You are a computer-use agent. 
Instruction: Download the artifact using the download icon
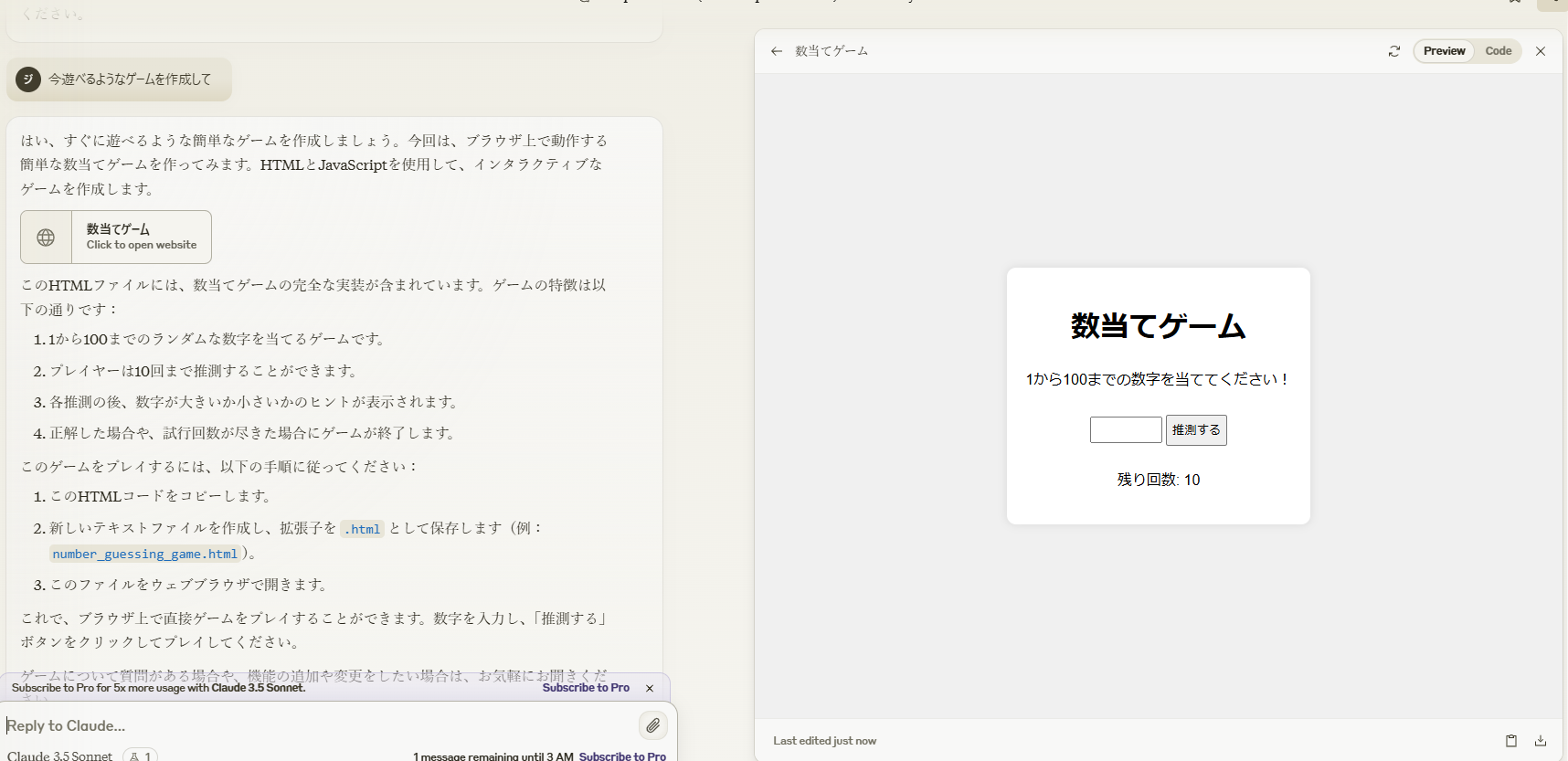click(x=1541, y=741)
